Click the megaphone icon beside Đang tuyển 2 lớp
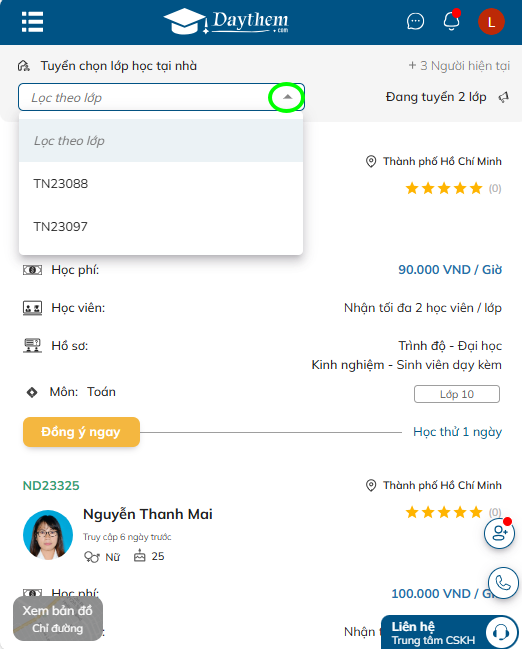The height and width of the screenshot is (649, 522). (503, 97)
